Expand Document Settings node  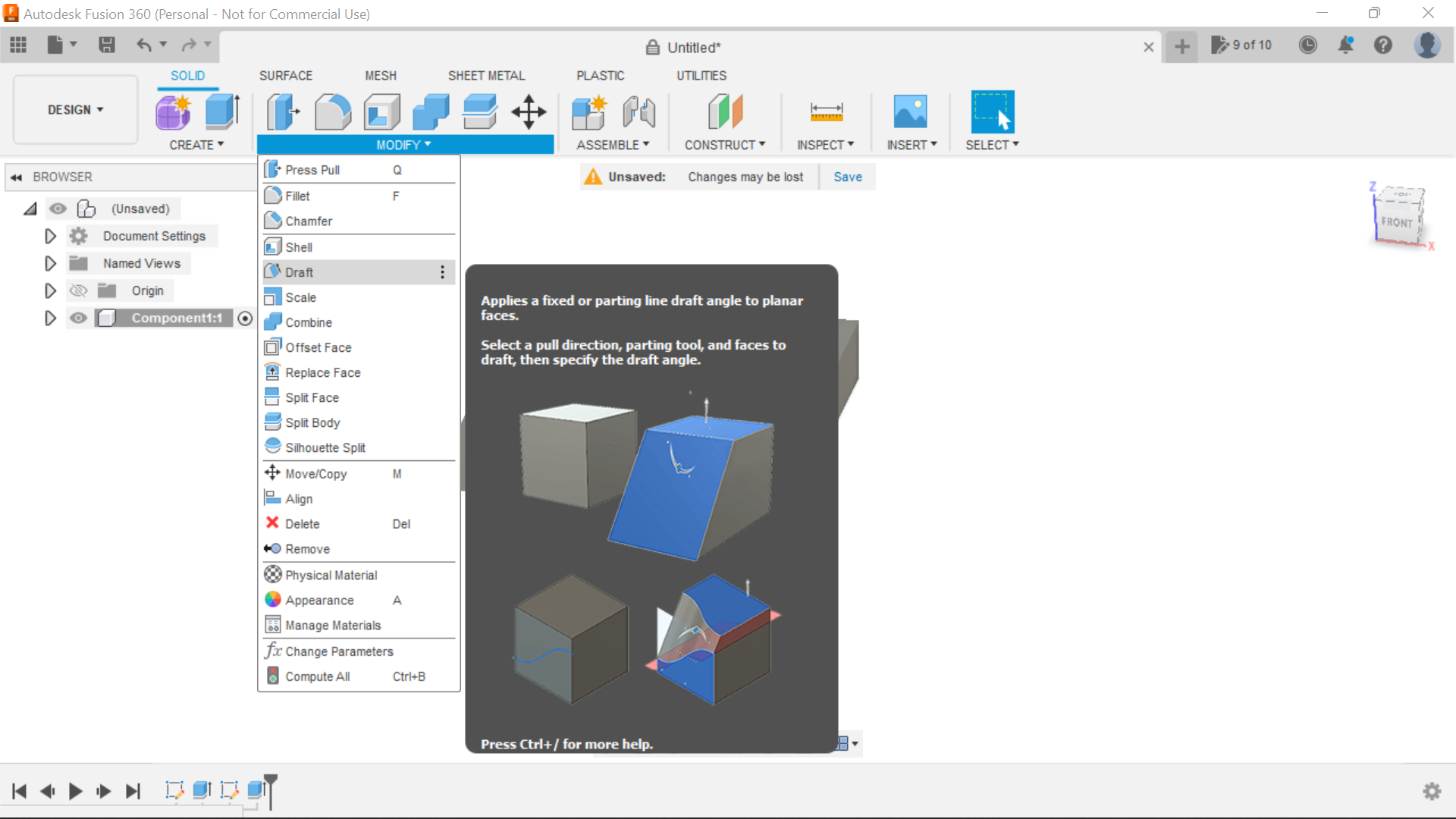[x=50, y=236]
